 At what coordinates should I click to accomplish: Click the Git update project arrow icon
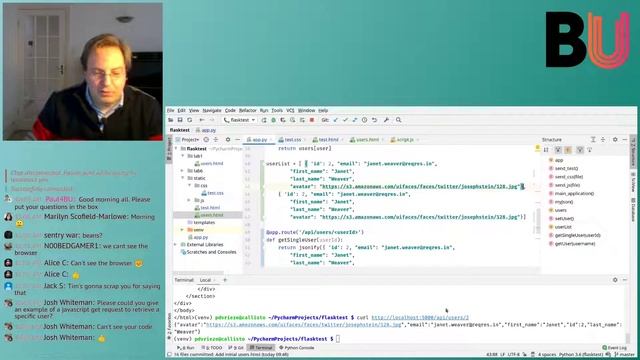[336, 120]
